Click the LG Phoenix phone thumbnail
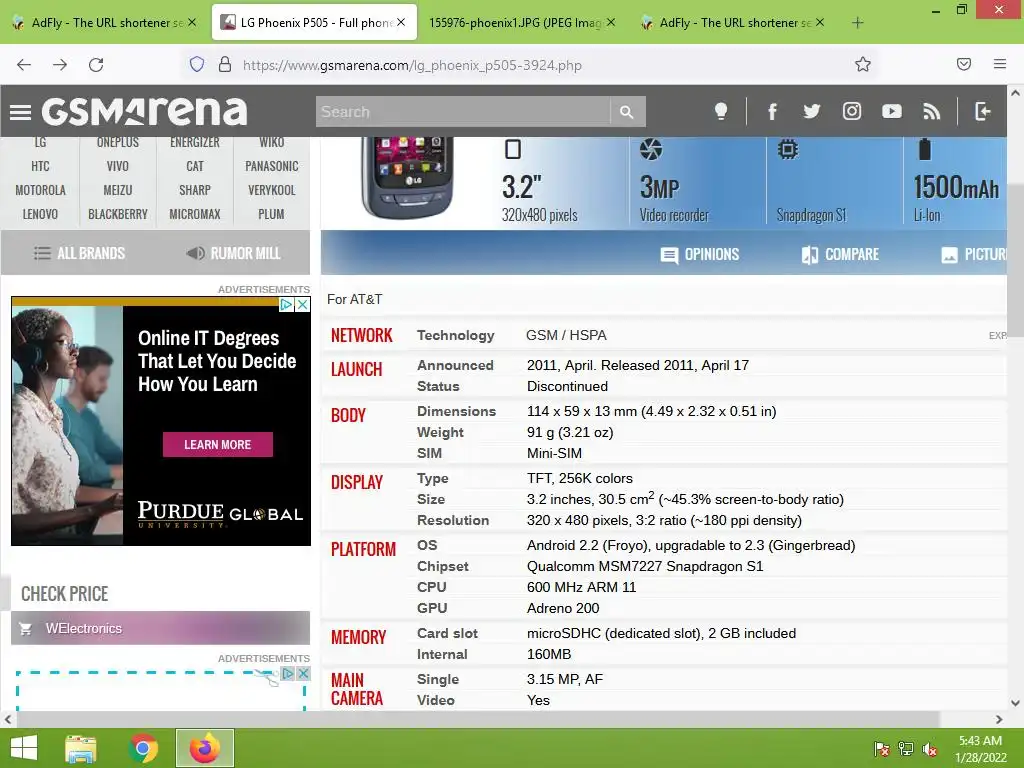Viewport: 1024px width, 768px height. pos(407,176)
